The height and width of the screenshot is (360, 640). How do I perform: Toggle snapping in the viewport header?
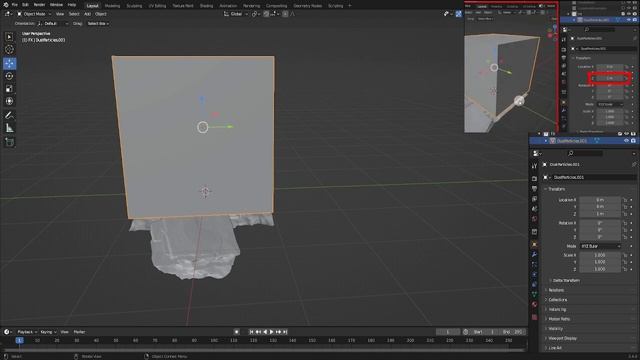click(x=266, y=14)
